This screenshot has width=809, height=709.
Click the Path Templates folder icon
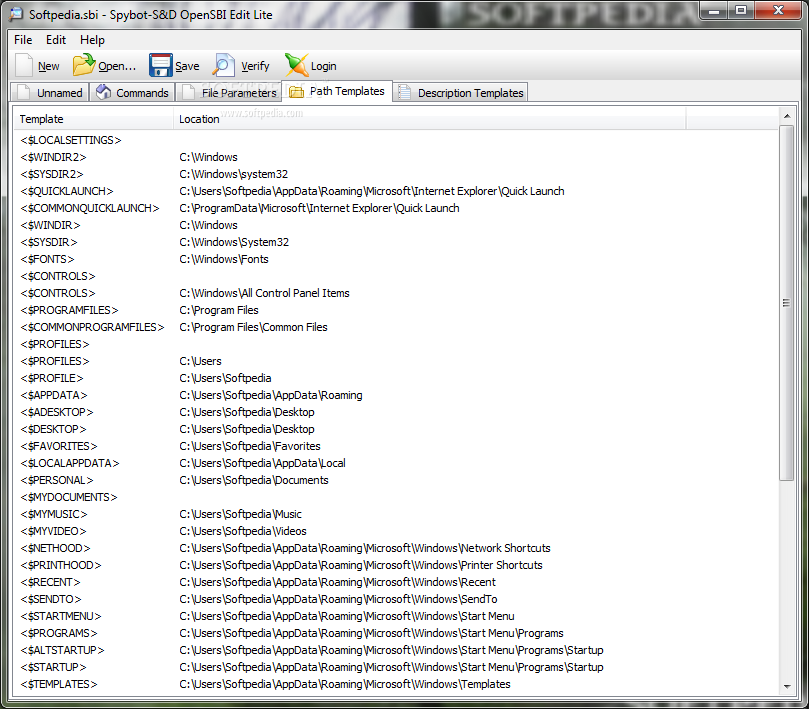coord(296,91)
